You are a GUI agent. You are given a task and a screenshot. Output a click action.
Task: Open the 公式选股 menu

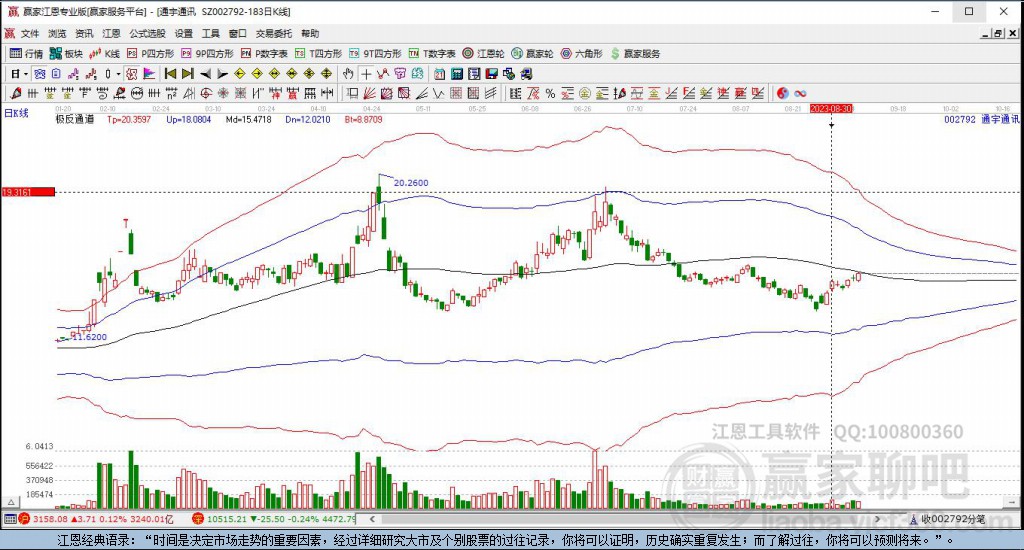coord(147,33)
